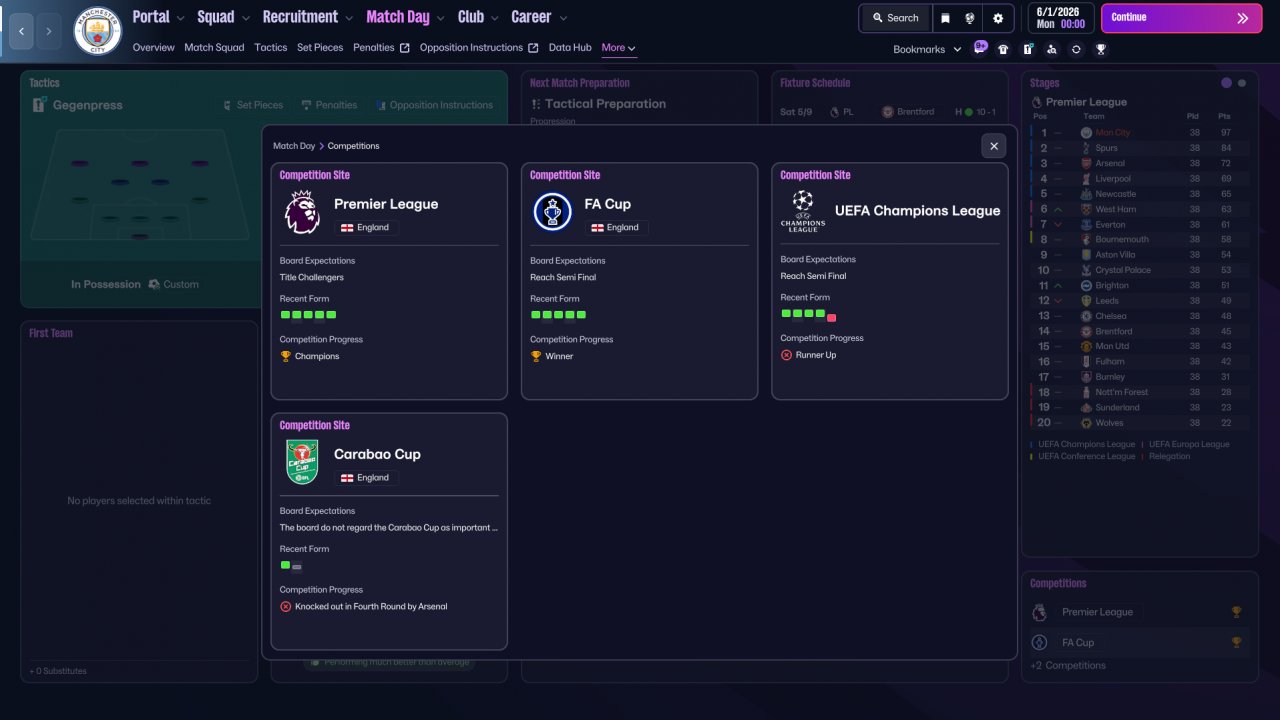The width and height of the screenshot is (1280, 720).
Task: Open the globe world icon in top bar
Action: (970, 18)
